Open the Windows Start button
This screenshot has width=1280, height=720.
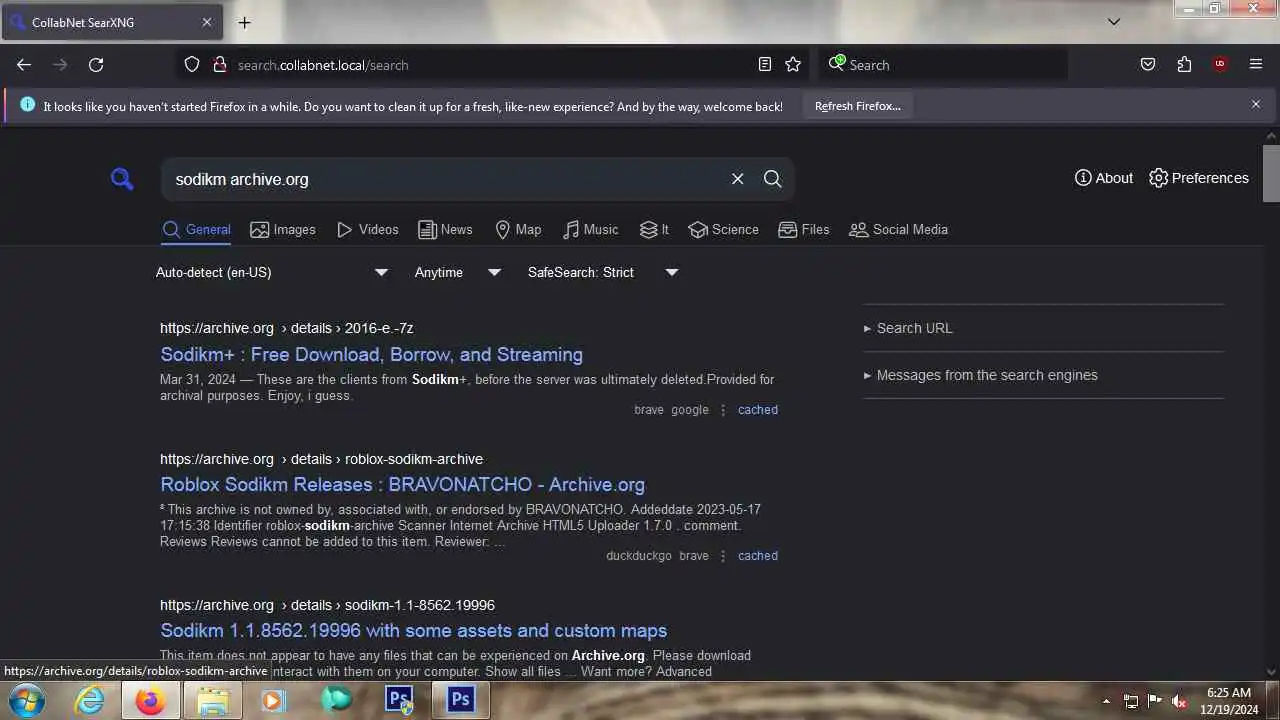point(26,700)
